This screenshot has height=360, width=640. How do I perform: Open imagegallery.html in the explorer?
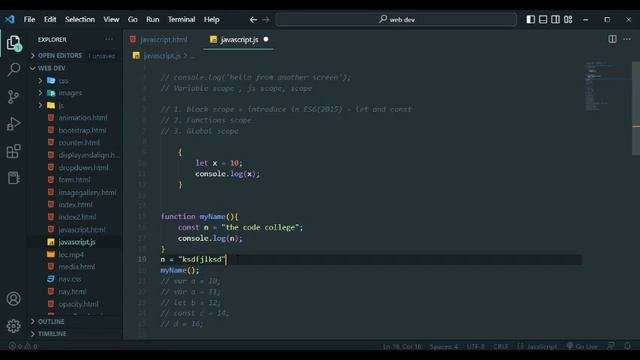[x=87, y=193]
